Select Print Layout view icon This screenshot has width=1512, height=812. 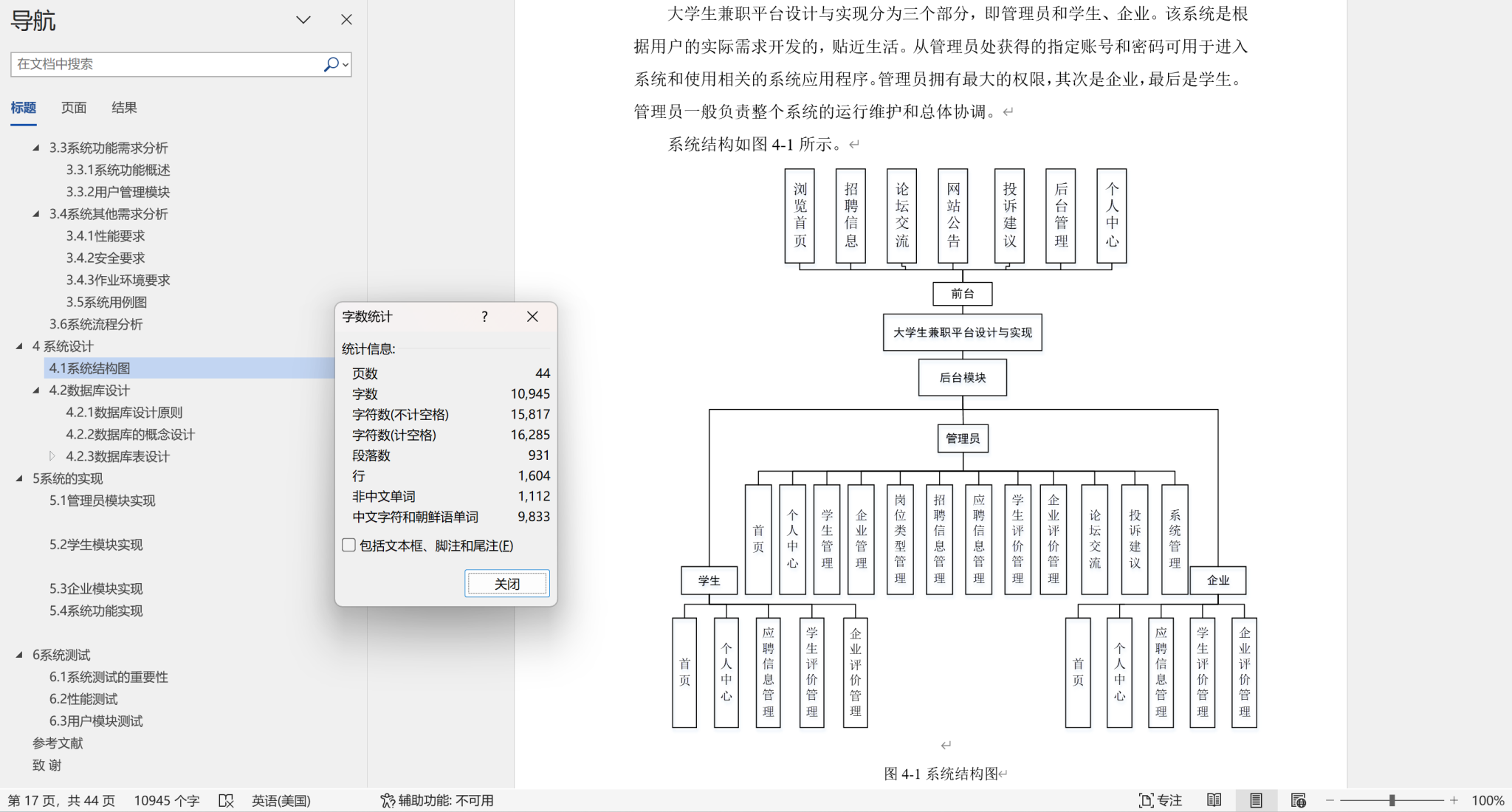tap(1256, 800)
